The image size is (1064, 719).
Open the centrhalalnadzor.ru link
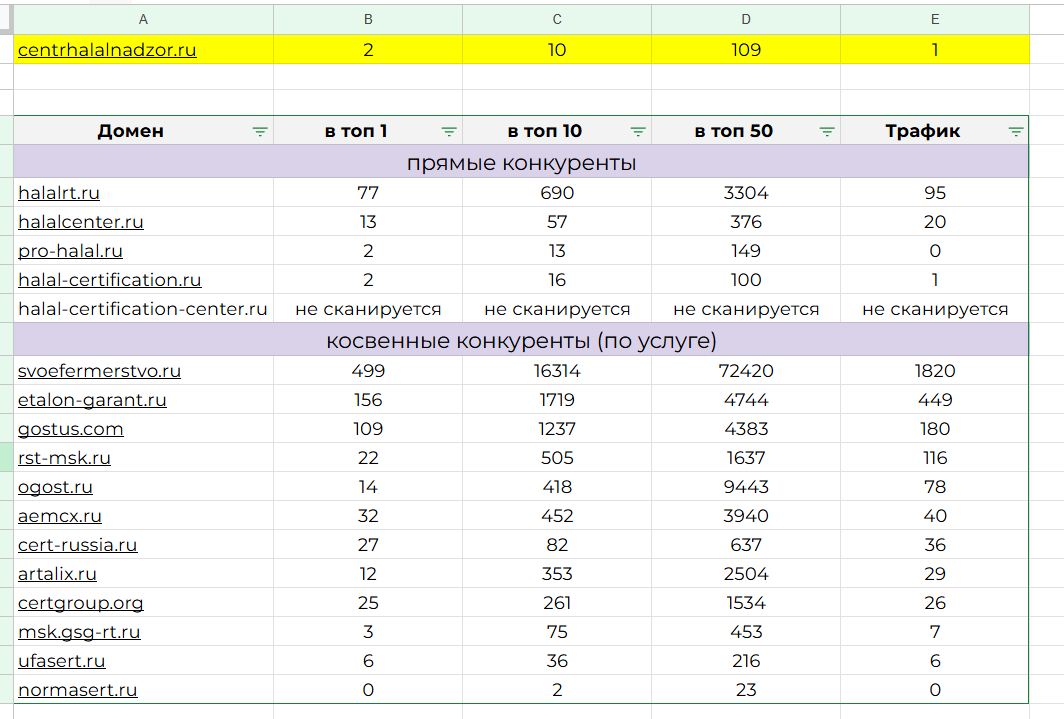pyautogui.click(x=107, y=50)
